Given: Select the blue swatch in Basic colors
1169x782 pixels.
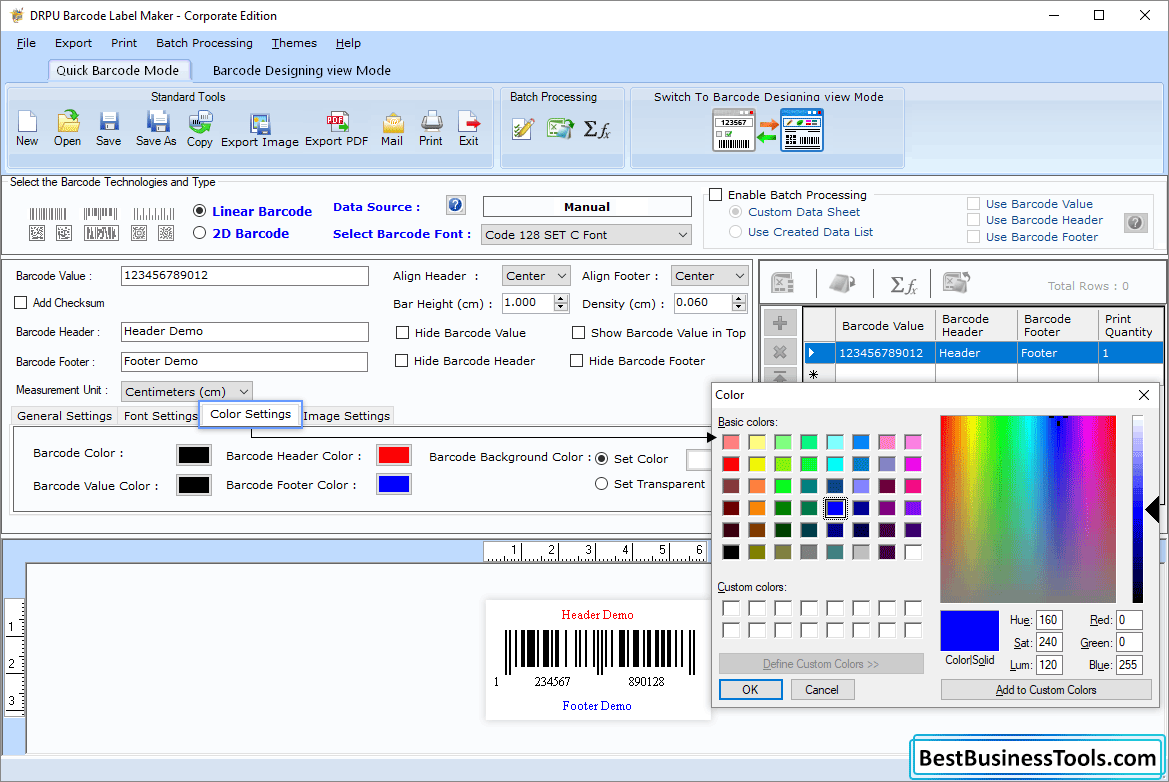Looking at the screenshot, I should (x=833, y=508).
